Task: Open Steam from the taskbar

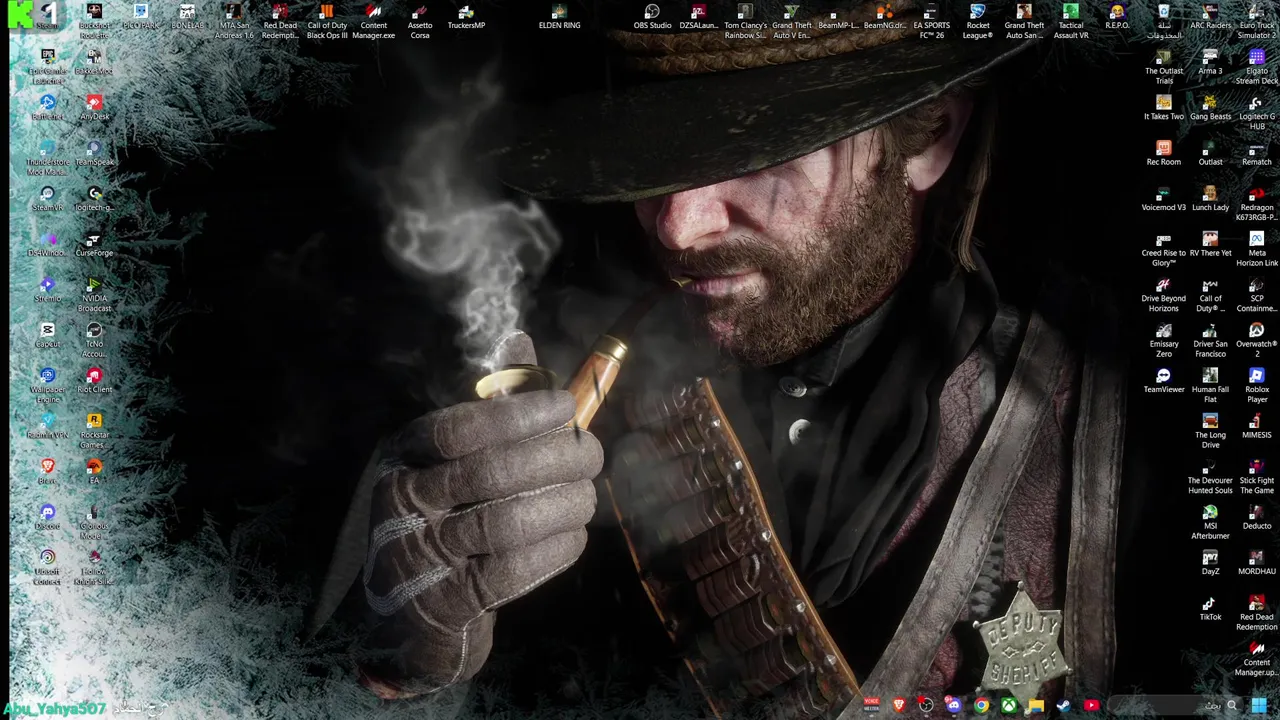Action: point(1064,706)
